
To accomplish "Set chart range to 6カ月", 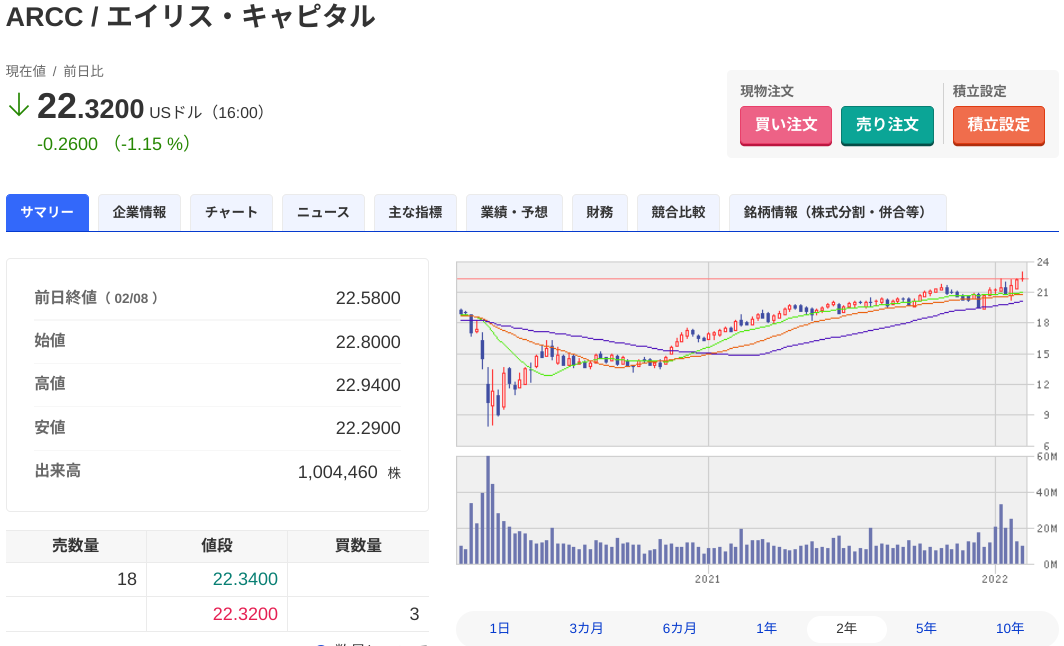I will pos(679,628).
